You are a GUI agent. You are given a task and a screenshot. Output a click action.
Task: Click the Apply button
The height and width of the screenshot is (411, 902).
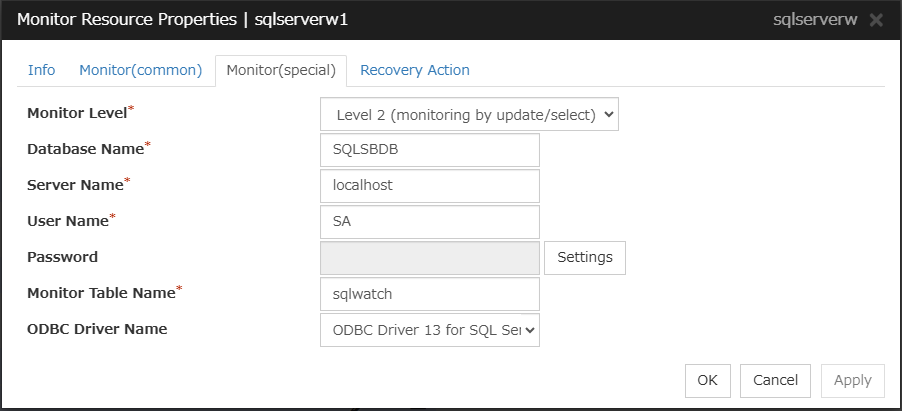[x=852, y=380]
